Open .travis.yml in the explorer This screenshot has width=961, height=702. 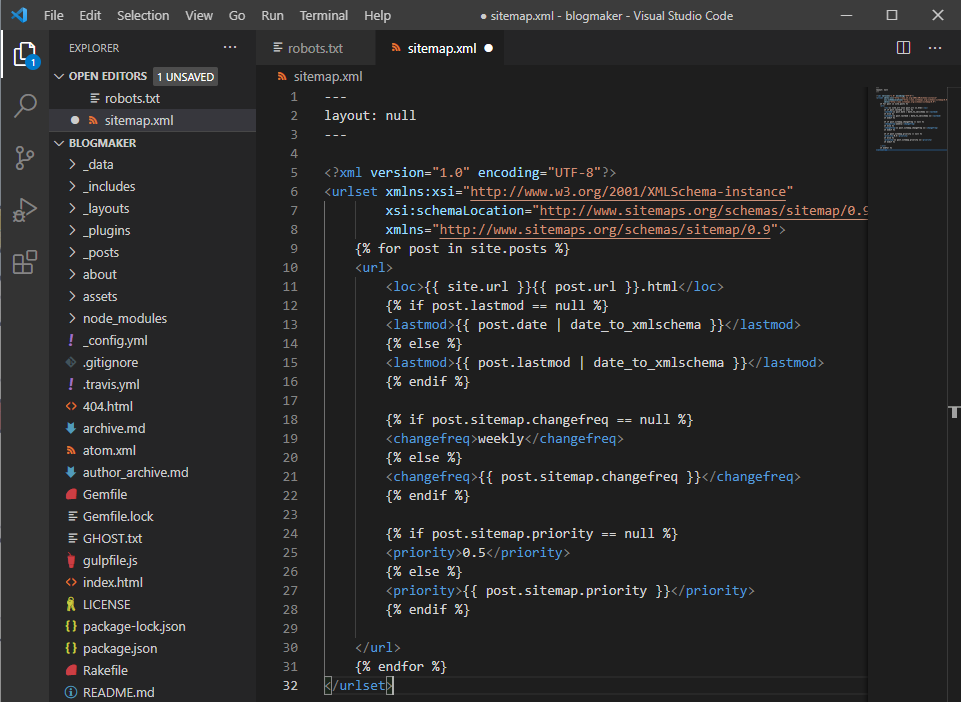(110, 384)
